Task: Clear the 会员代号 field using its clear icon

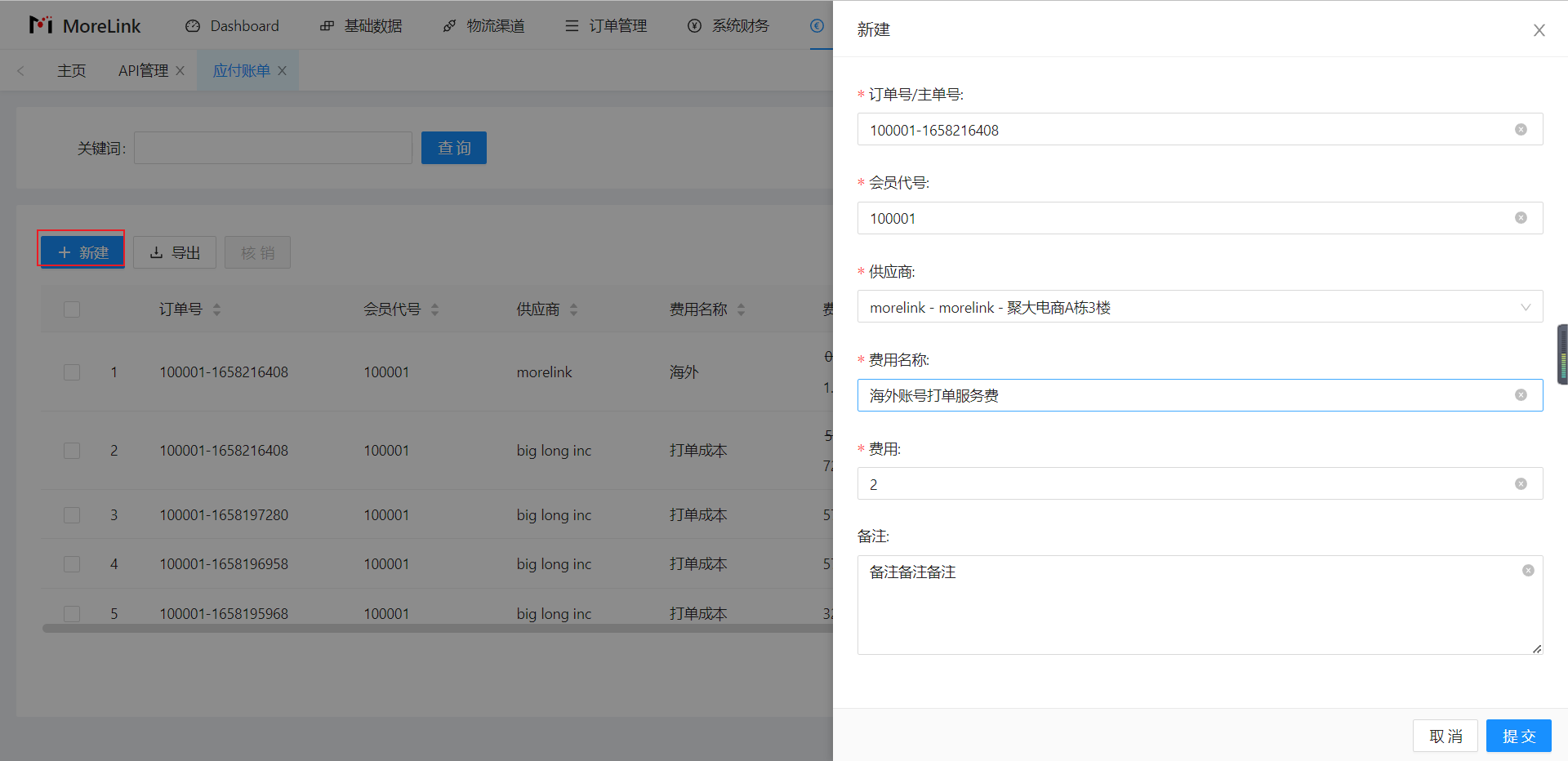Action: 1521,218
